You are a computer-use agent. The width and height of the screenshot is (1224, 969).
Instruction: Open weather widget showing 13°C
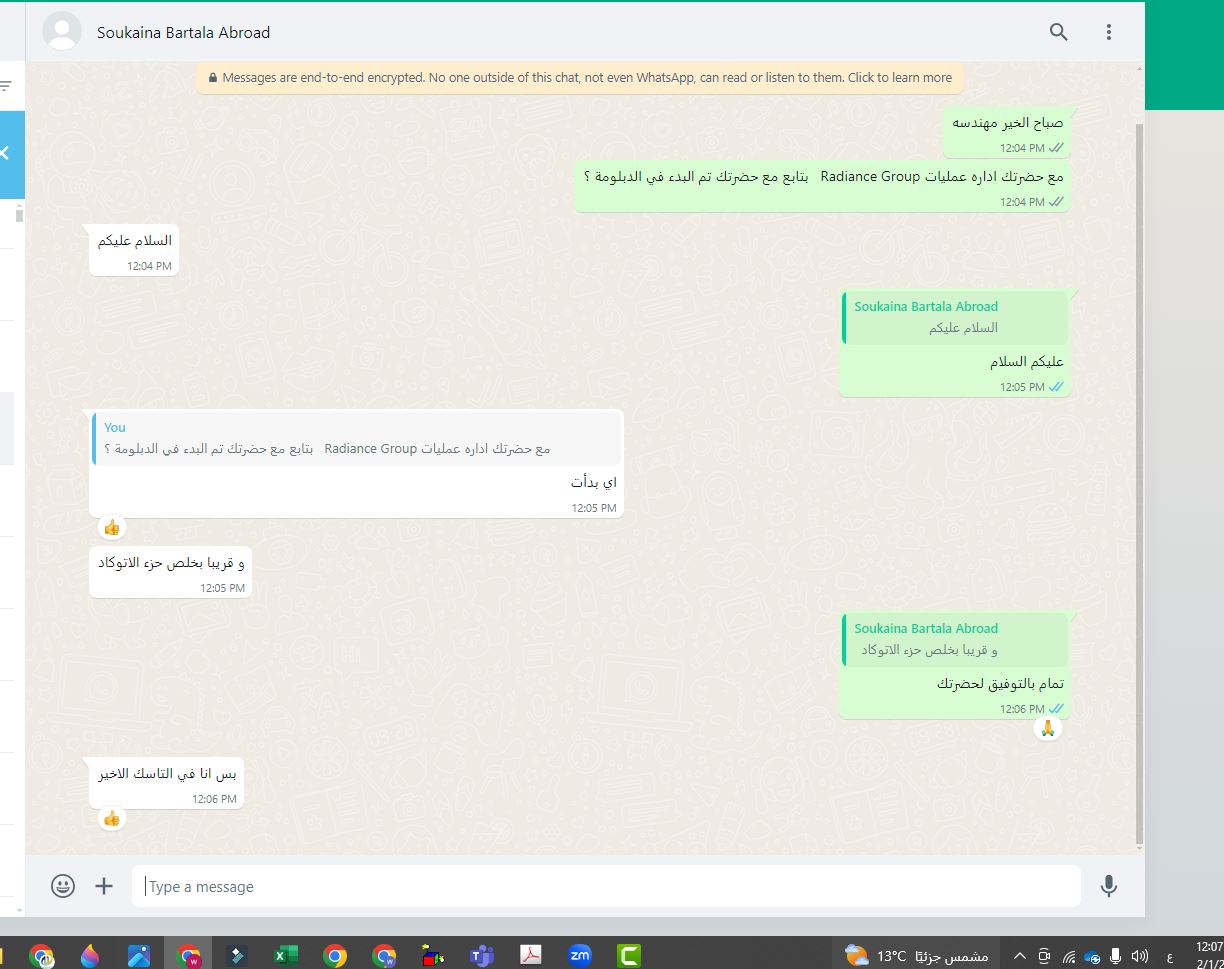[x=916, y=955]
